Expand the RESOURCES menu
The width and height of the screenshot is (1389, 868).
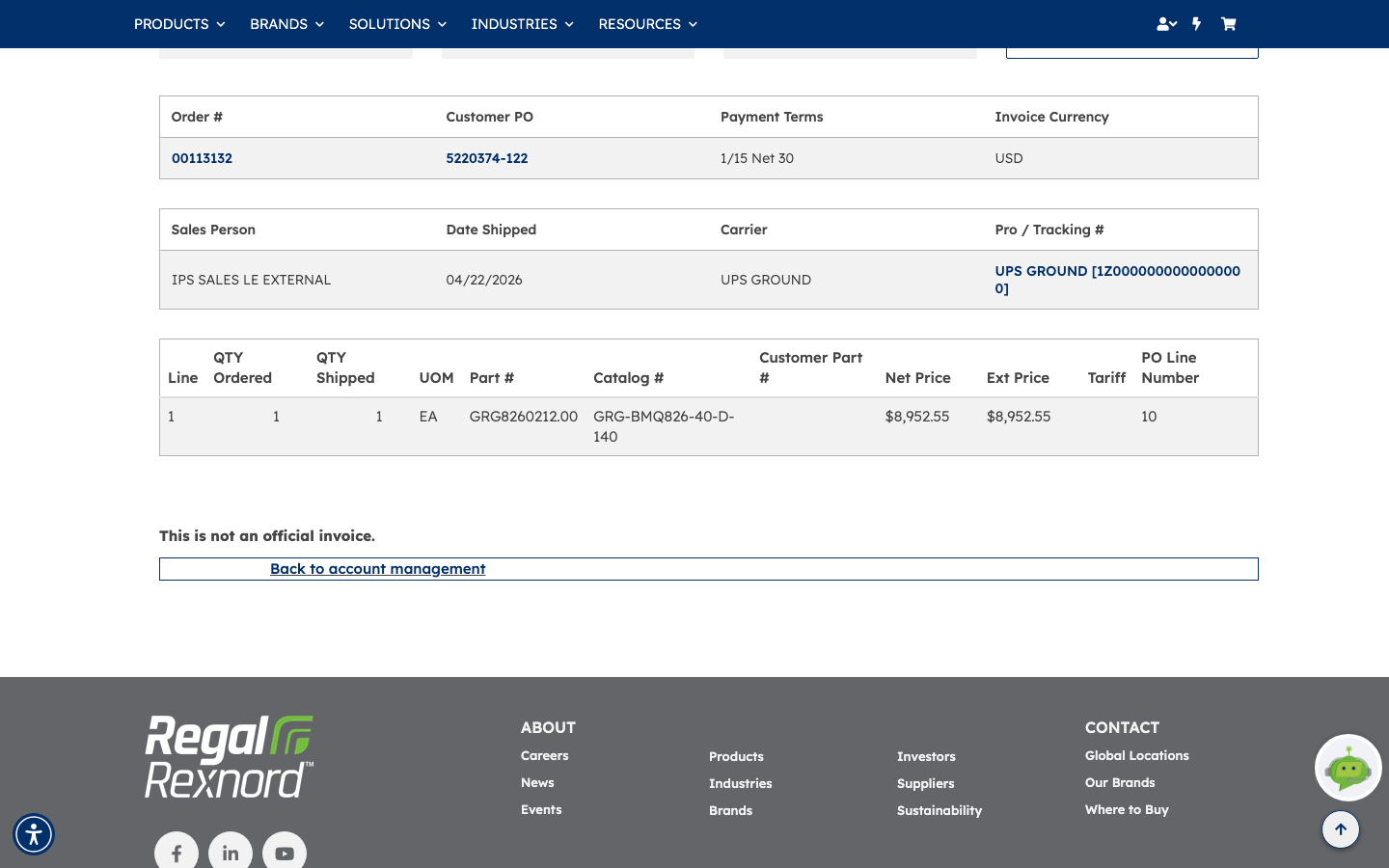click(647, 24)
